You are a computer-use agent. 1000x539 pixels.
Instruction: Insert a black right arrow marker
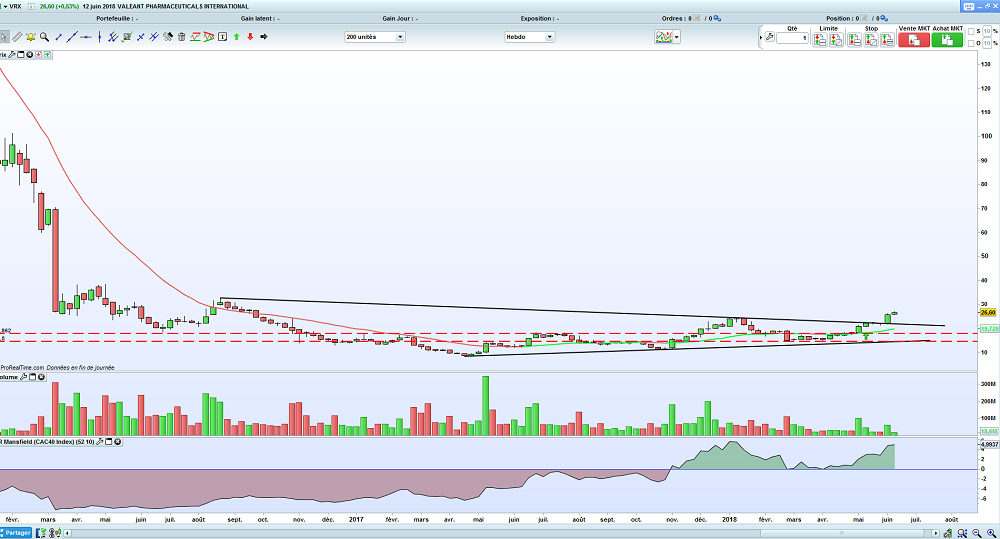[x=263, y=37]
